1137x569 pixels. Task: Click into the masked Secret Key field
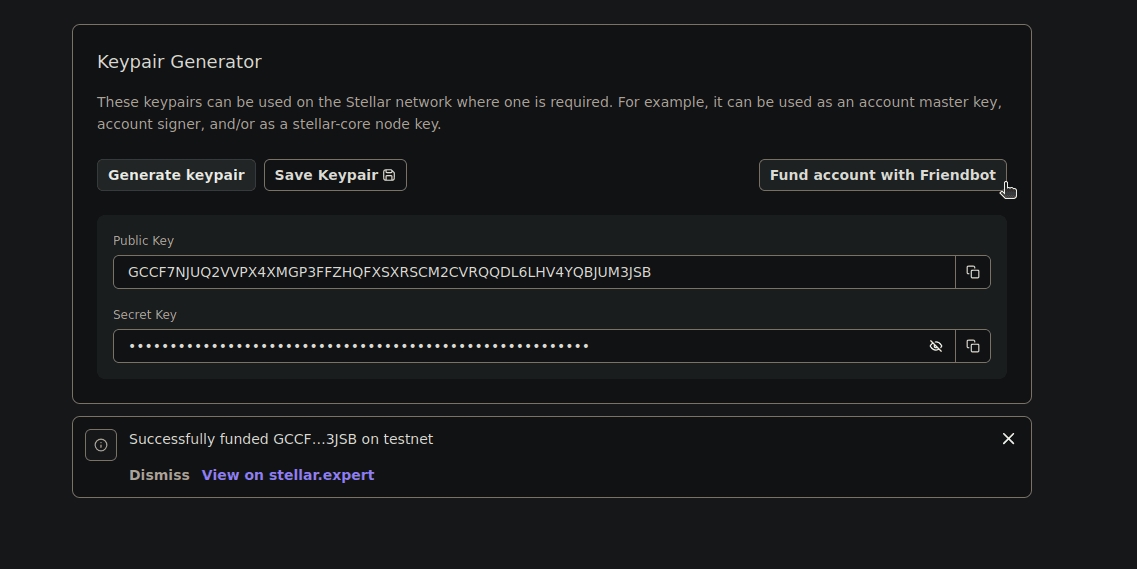[x=520, y=346]
